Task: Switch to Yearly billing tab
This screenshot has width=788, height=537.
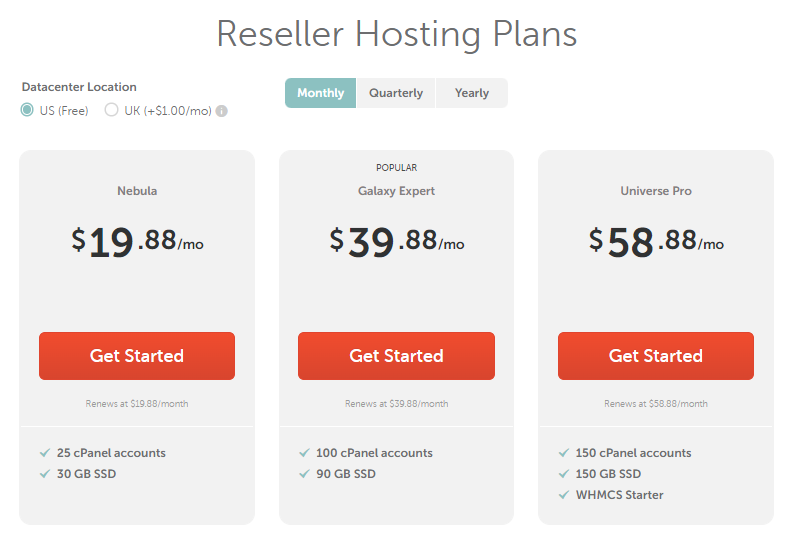Action: tap(472, 93)
